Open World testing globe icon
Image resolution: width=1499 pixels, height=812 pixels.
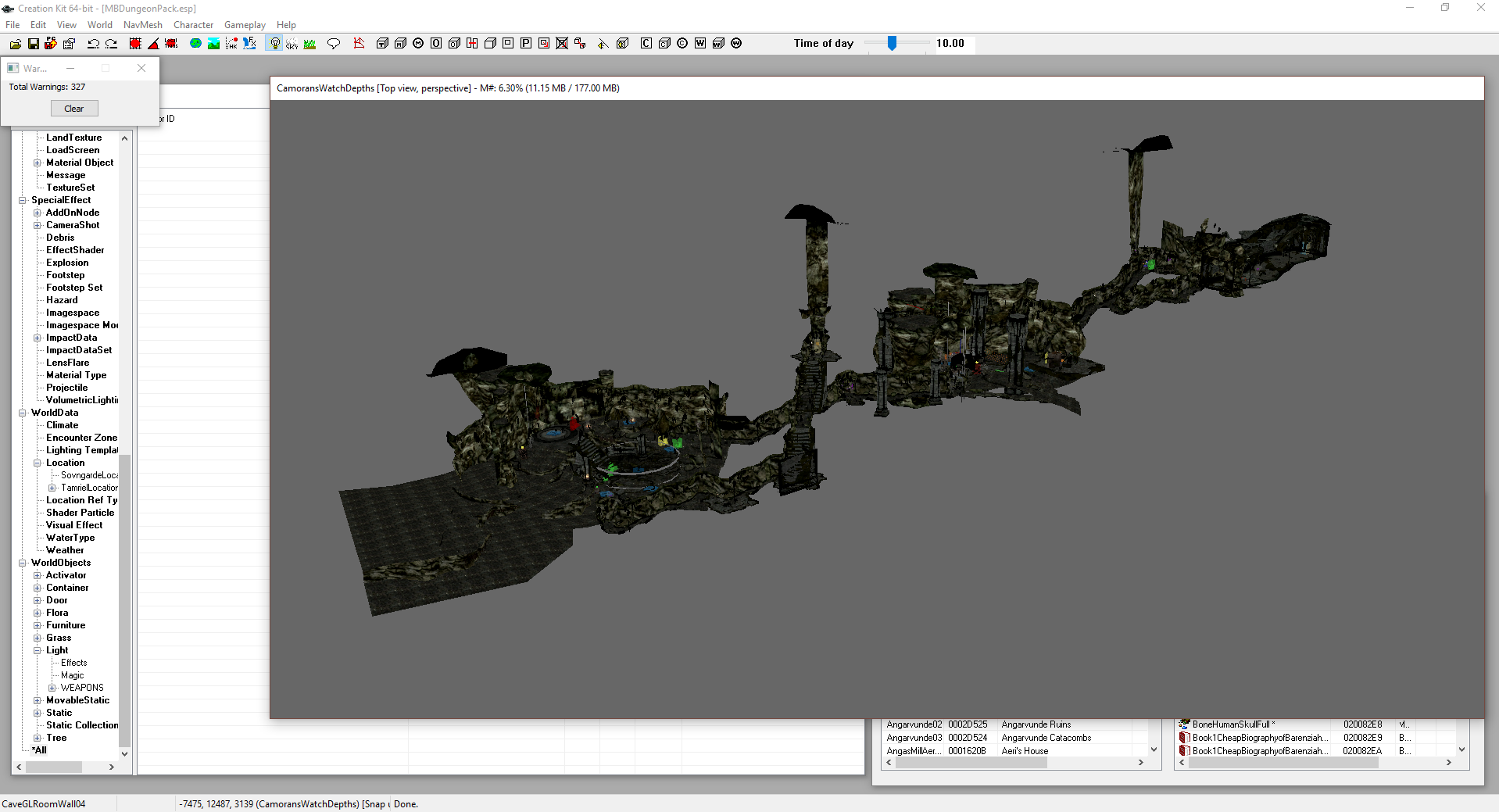(x=195, y=44)
